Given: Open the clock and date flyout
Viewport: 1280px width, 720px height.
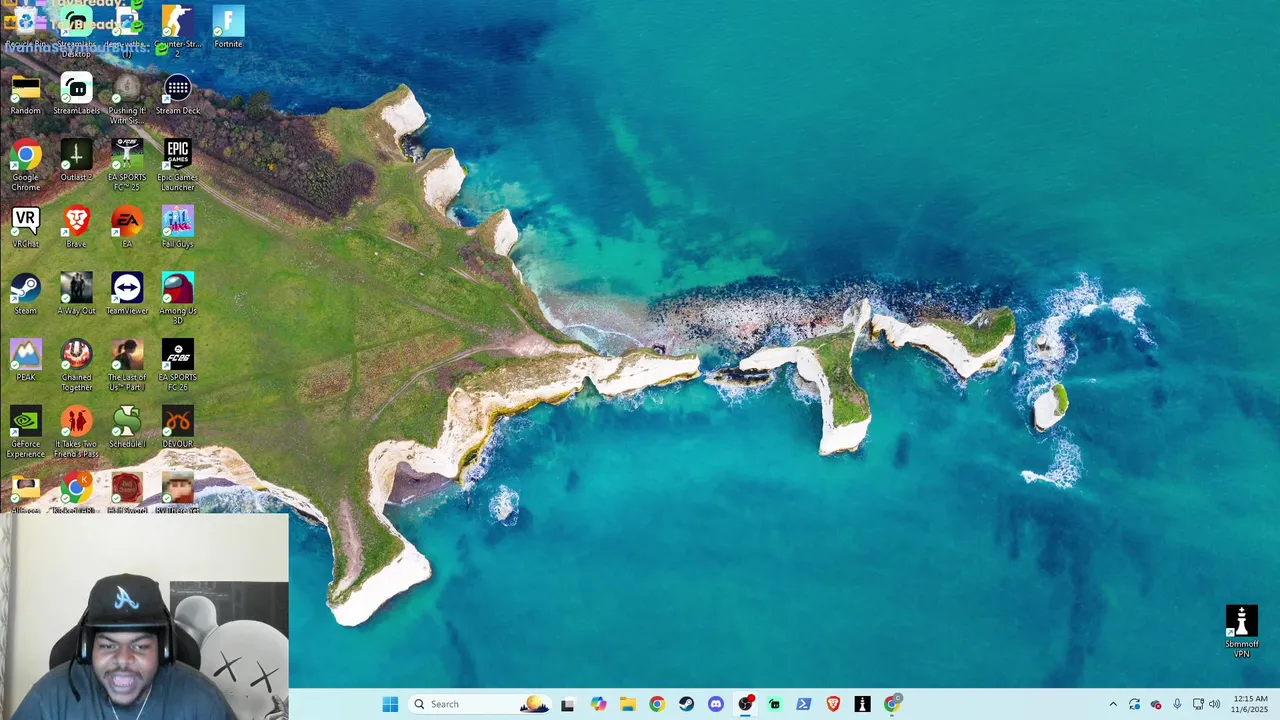Looking at the screenshot, I should tap(1250, 704).
